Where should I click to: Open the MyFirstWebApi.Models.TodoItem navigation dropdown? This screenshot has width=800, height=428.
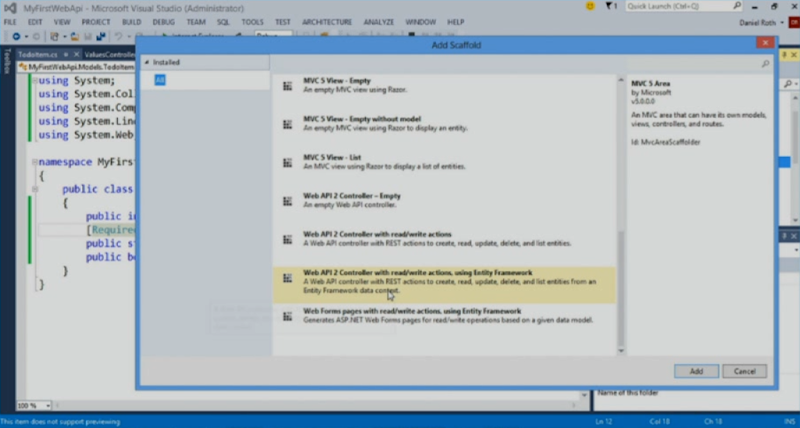pyautogui.click(x=77, y=67)
